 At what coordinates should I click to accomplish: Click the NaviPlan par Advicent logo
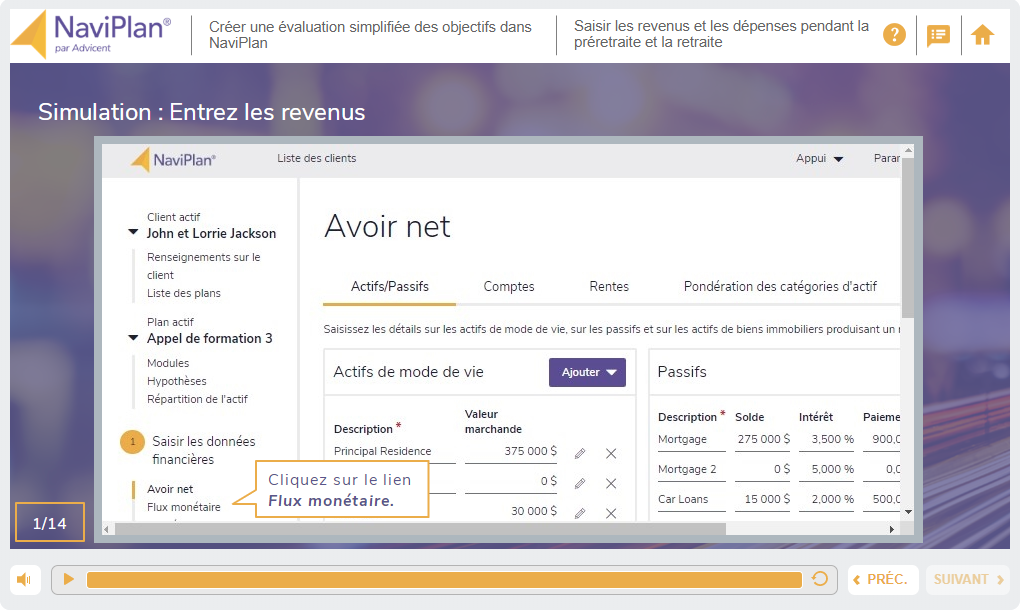(x=92, y=35)
